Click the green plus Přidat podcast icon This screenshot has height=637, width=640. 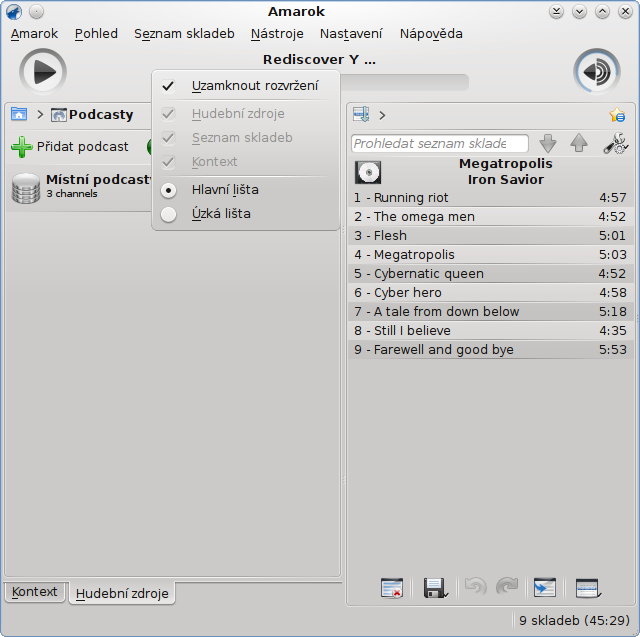(22, 146)
